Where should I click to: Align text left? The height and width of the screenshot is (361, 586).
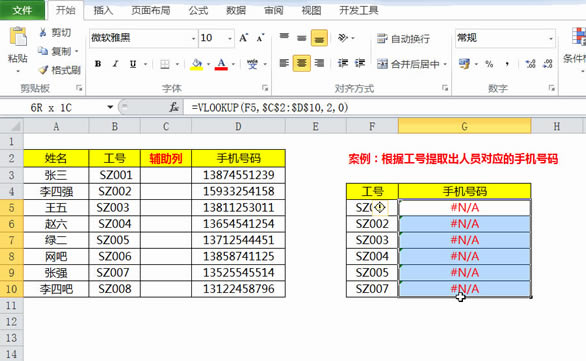pos(284,63)
